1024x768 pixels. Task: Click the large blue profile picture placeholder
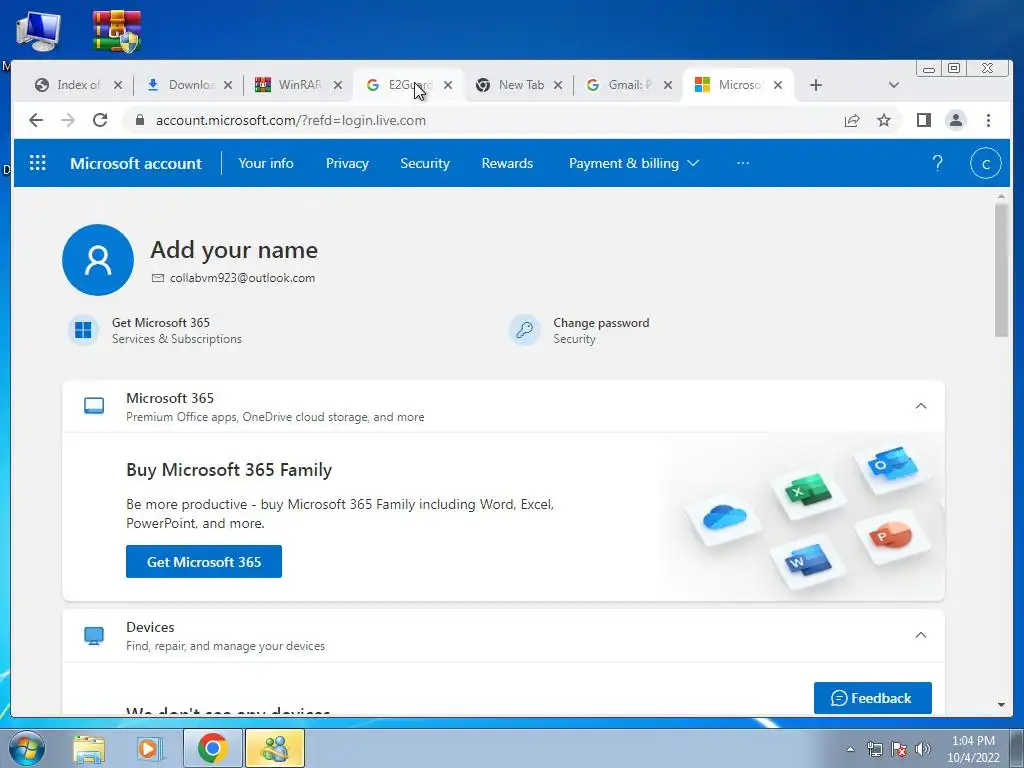98,260
